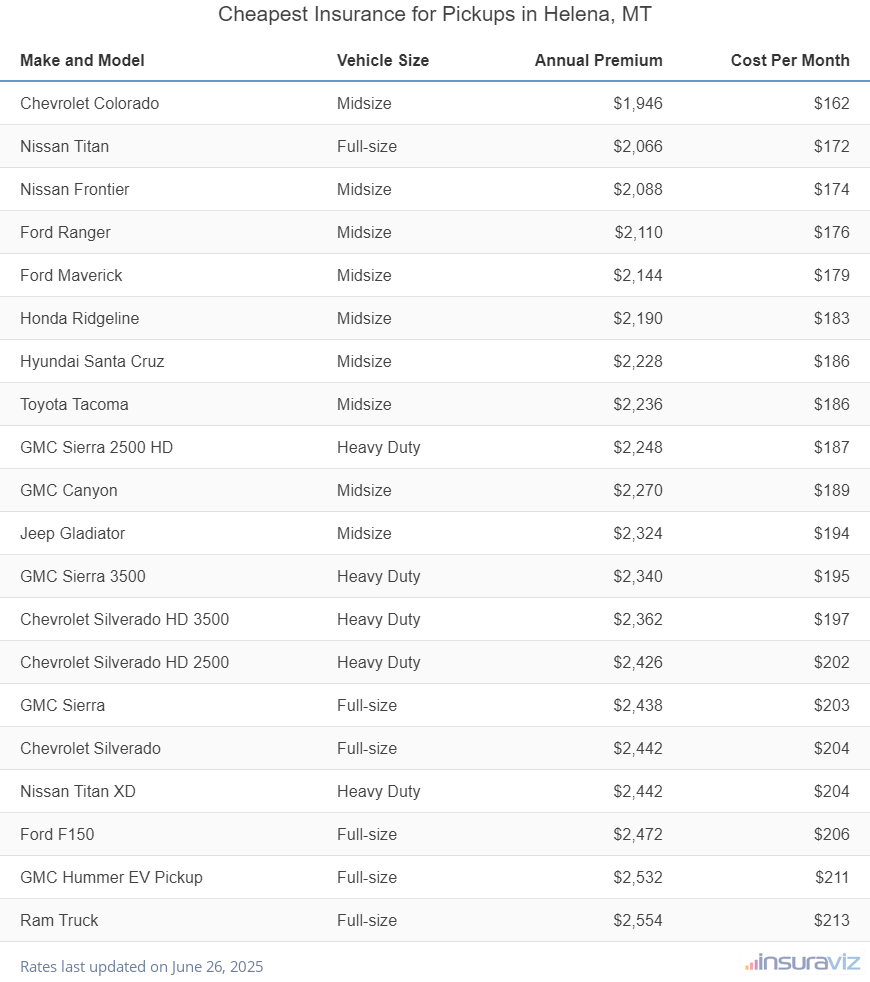This screenshot has width=870, height=982.
Task: Click the Nissan Titan model cell
Action: point(64,146)
